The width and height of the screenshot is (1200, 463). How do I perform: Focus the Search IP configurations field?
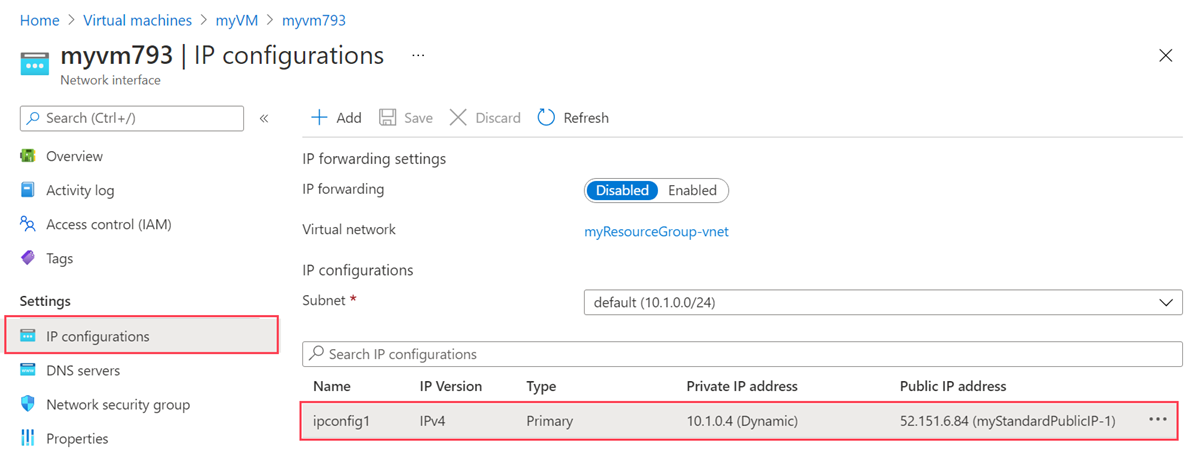click(743, 354)
